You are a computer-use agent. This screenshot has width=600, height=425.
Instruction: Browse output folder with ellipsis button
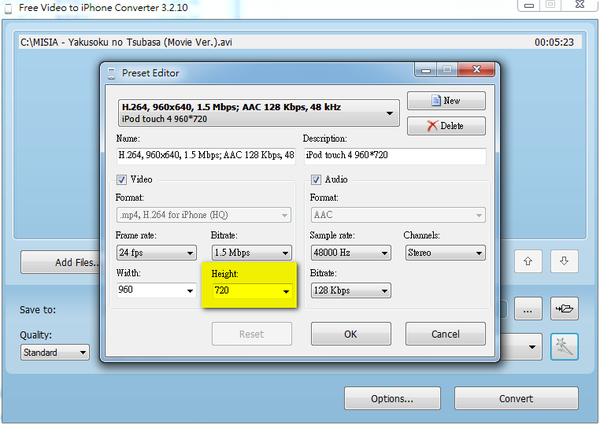(x=528, y=309)
